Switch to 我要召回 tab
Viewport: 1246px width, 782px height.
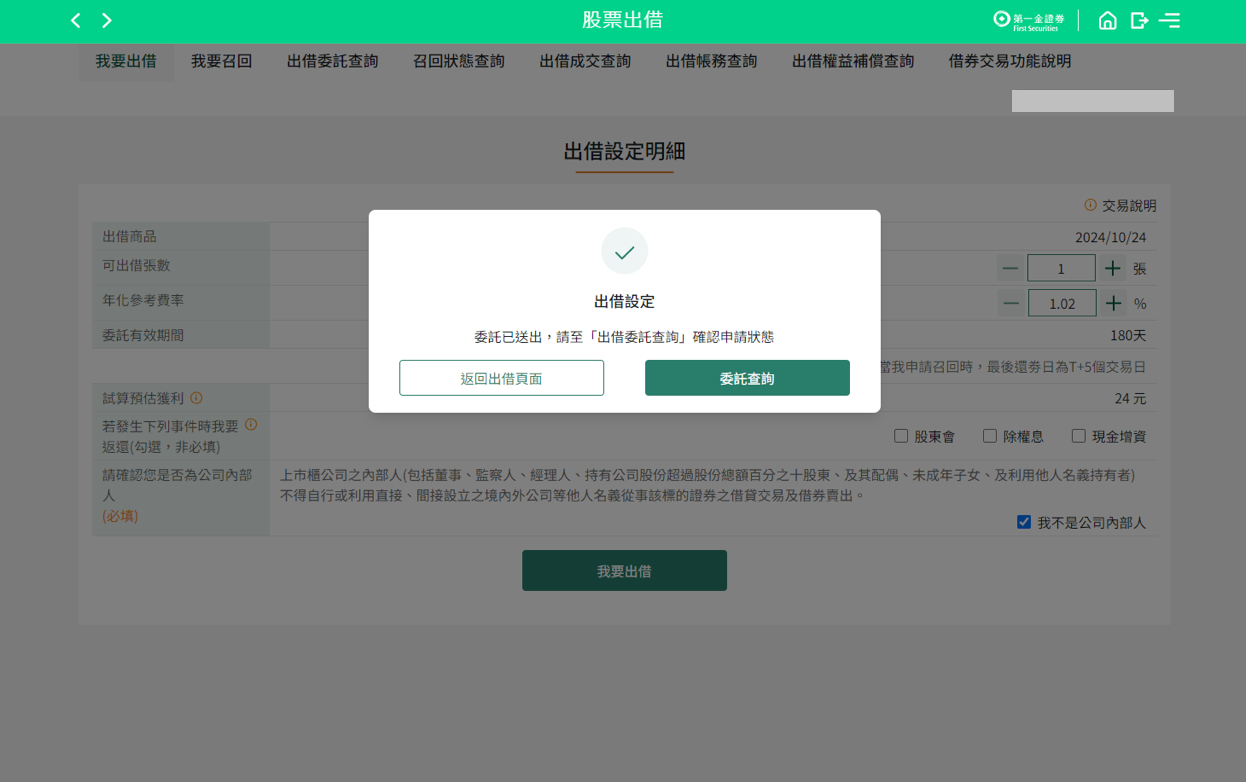(221, 61)
